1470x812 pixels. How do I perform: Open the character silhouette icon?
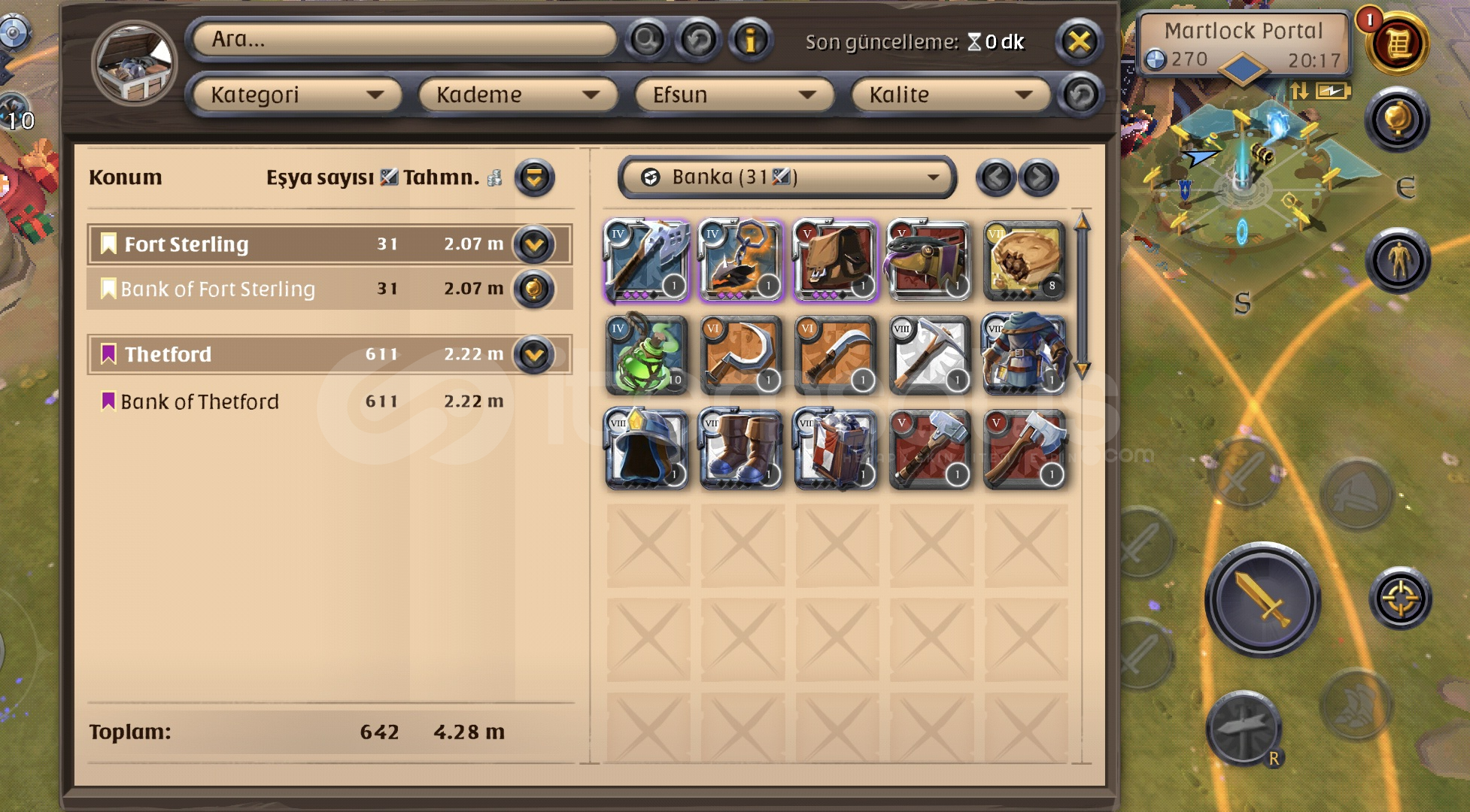coord(1398,260)
